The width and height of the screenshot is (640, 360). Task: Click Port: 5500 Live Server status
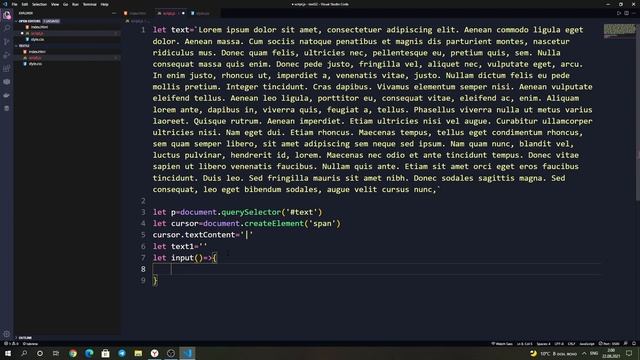(609, 344)
